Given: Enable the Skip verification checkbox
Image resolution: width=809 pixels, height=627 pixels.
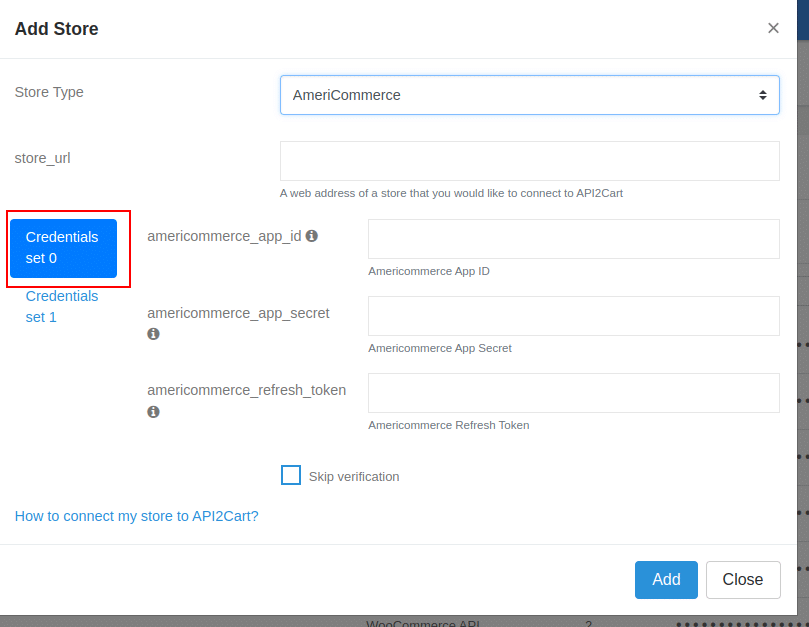Looking at the screenshot, I should tap(290, 475).
